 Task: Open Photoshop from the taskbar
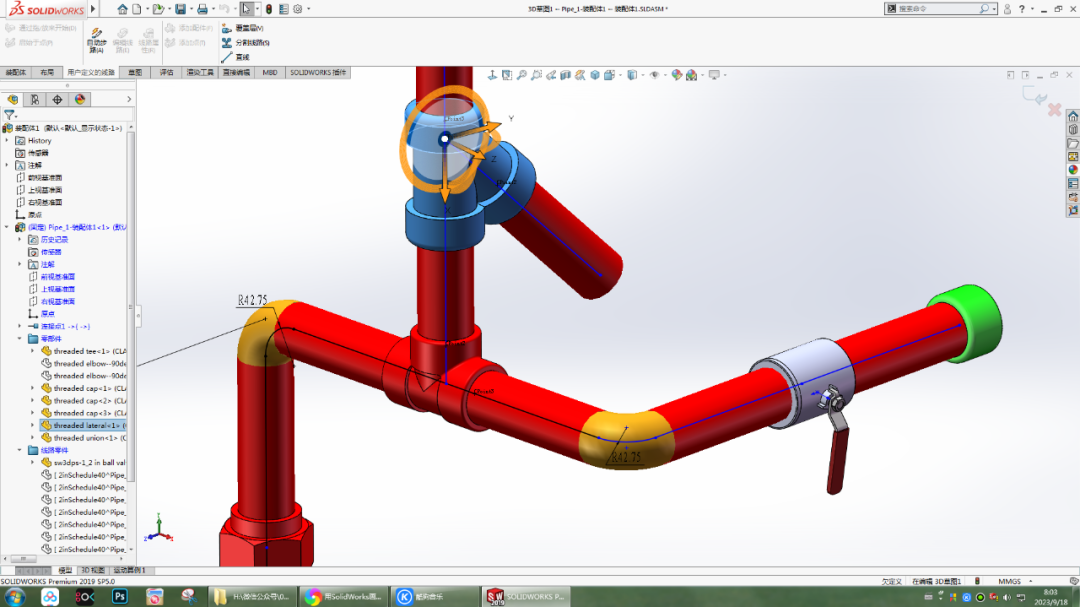(120, 597)
